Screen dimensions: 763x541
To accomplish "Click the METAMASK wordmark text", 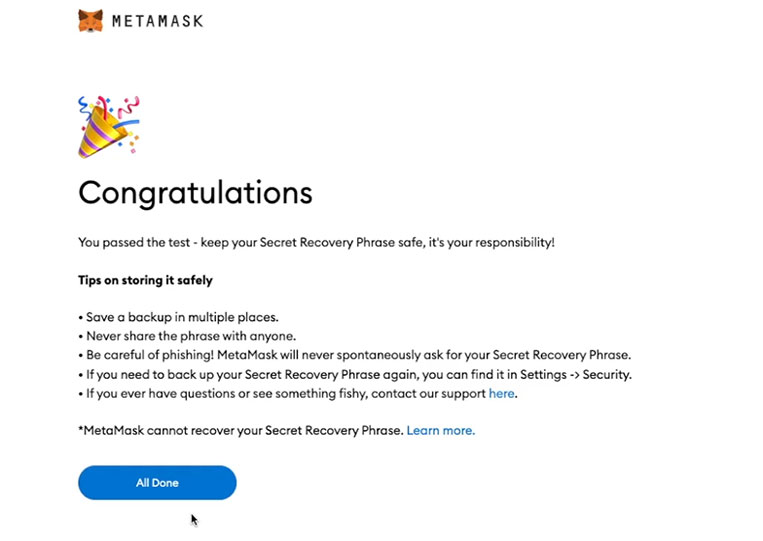I will pyautogui.click(x=158, y=21).
